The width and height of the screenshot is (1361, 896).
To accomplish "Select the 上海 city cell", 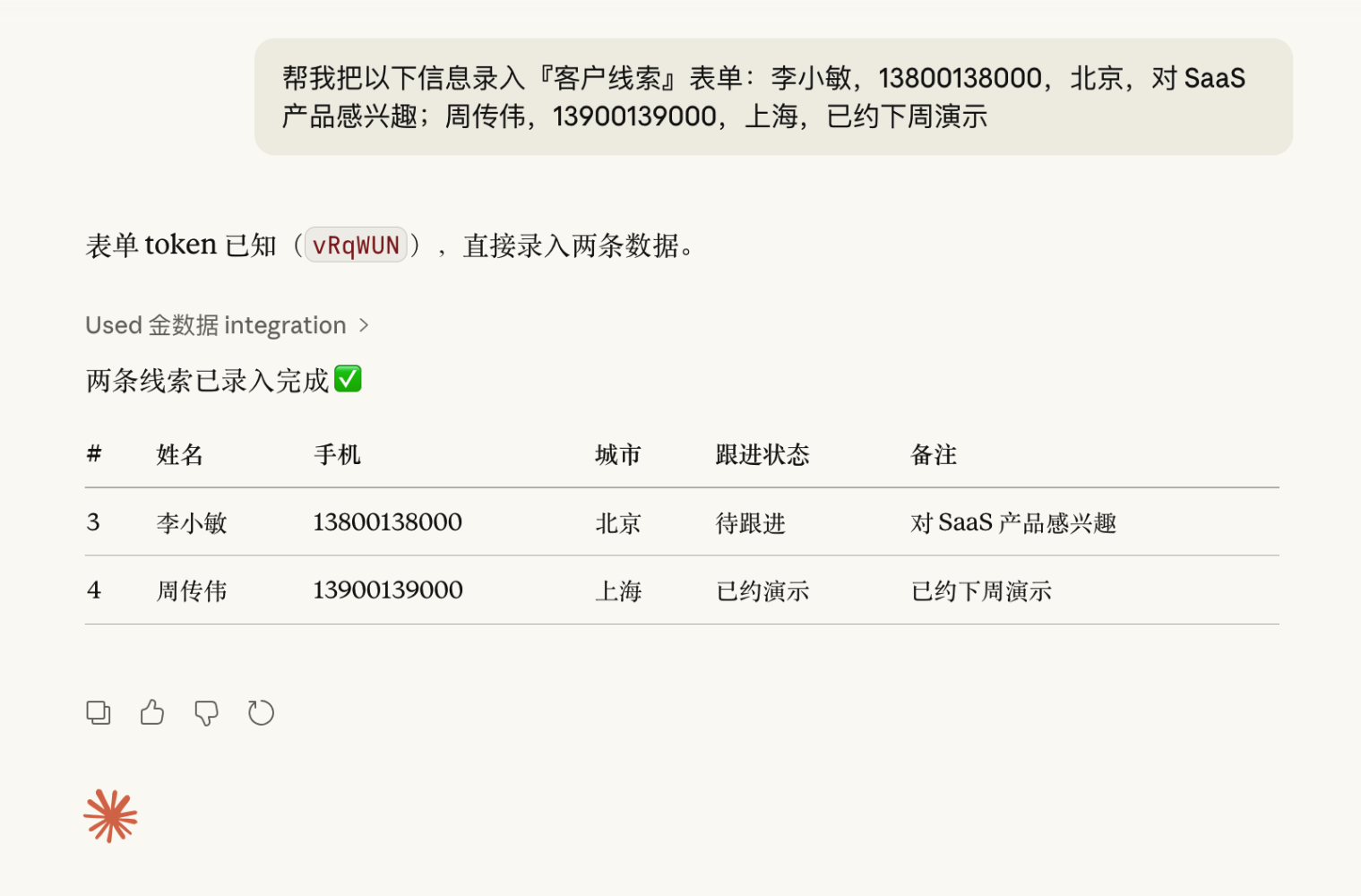I will pyautogui.click(x=618, y=591).
